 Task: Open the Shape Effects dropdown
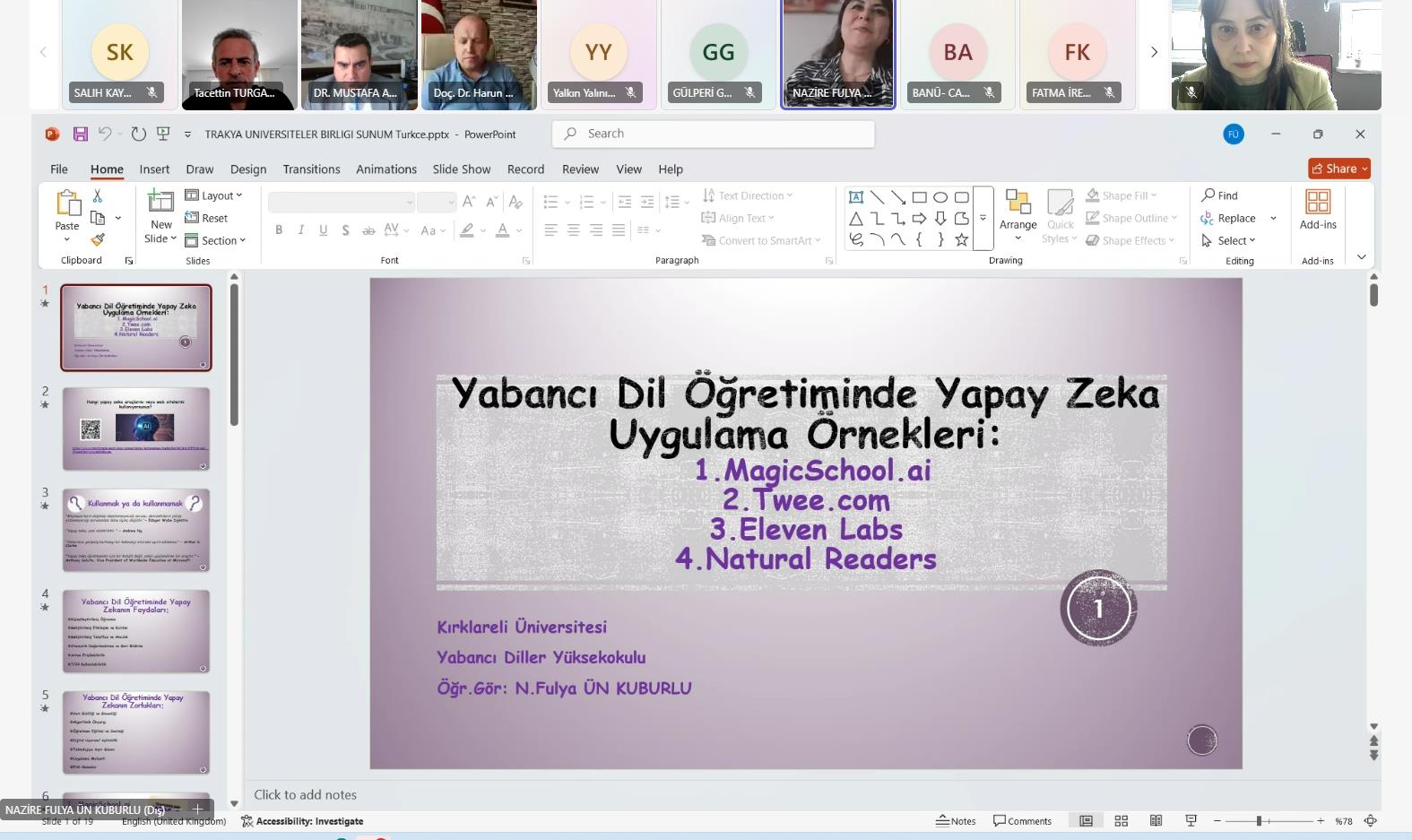coord(1130,240)
